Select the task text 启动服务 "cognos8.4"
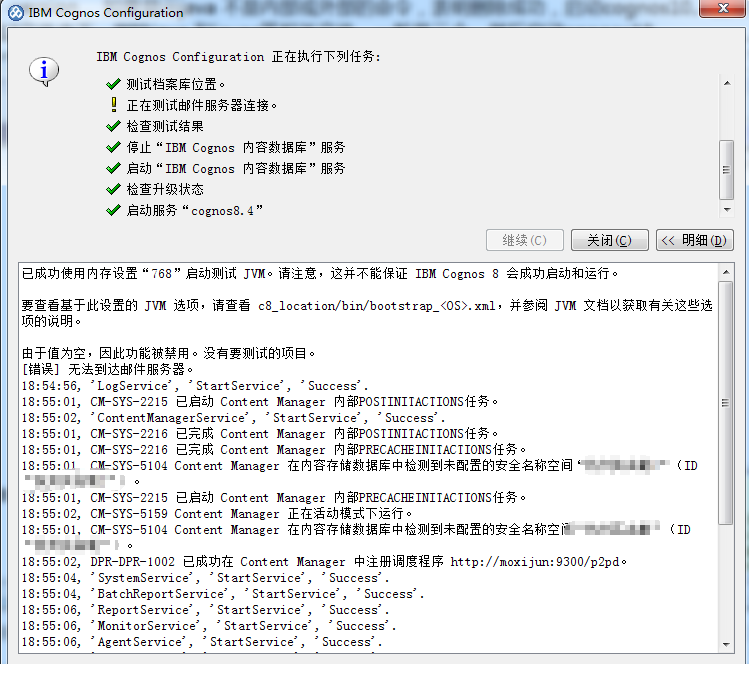 194,211
